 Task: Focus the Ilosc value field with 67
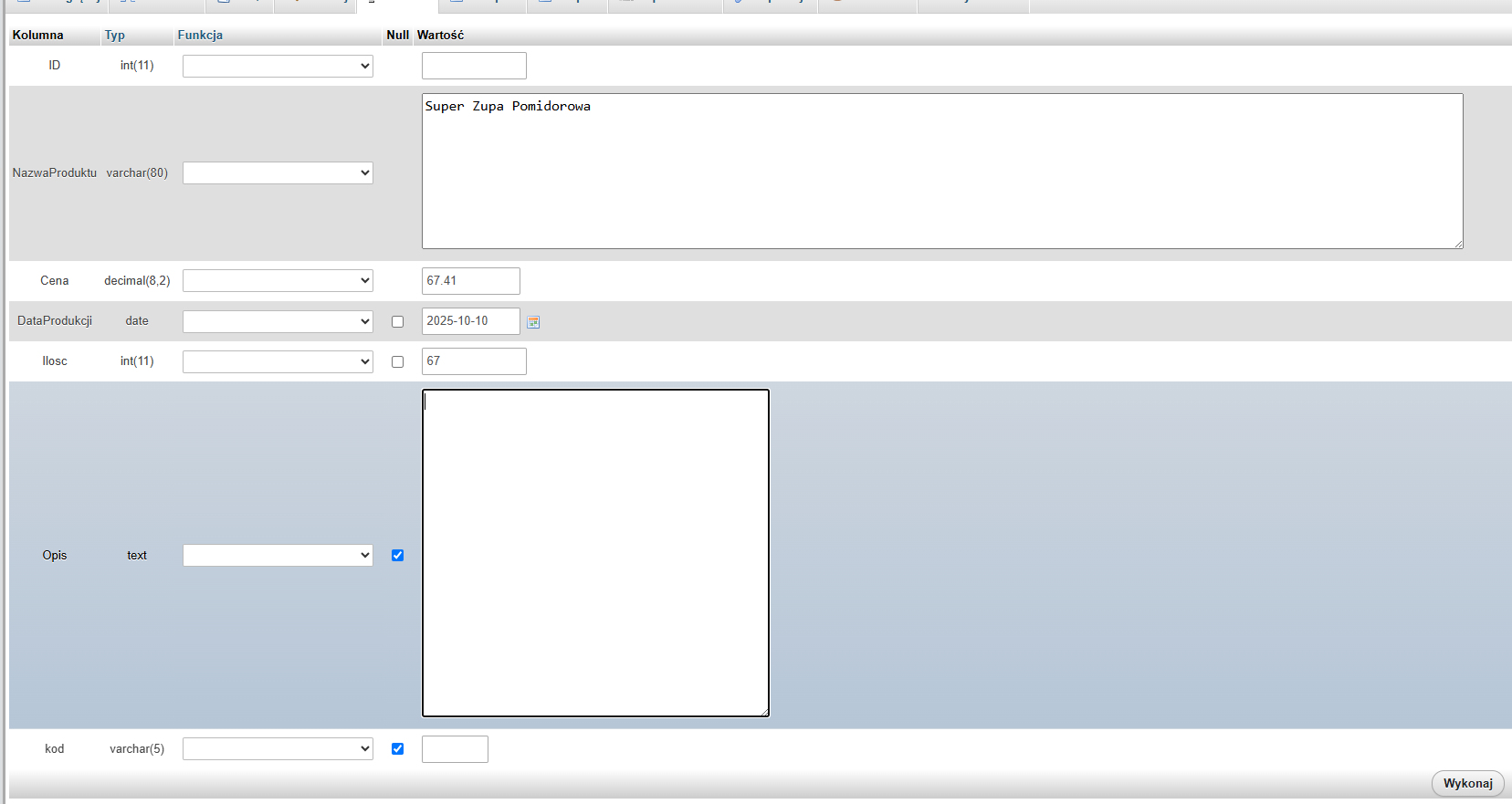474,361
